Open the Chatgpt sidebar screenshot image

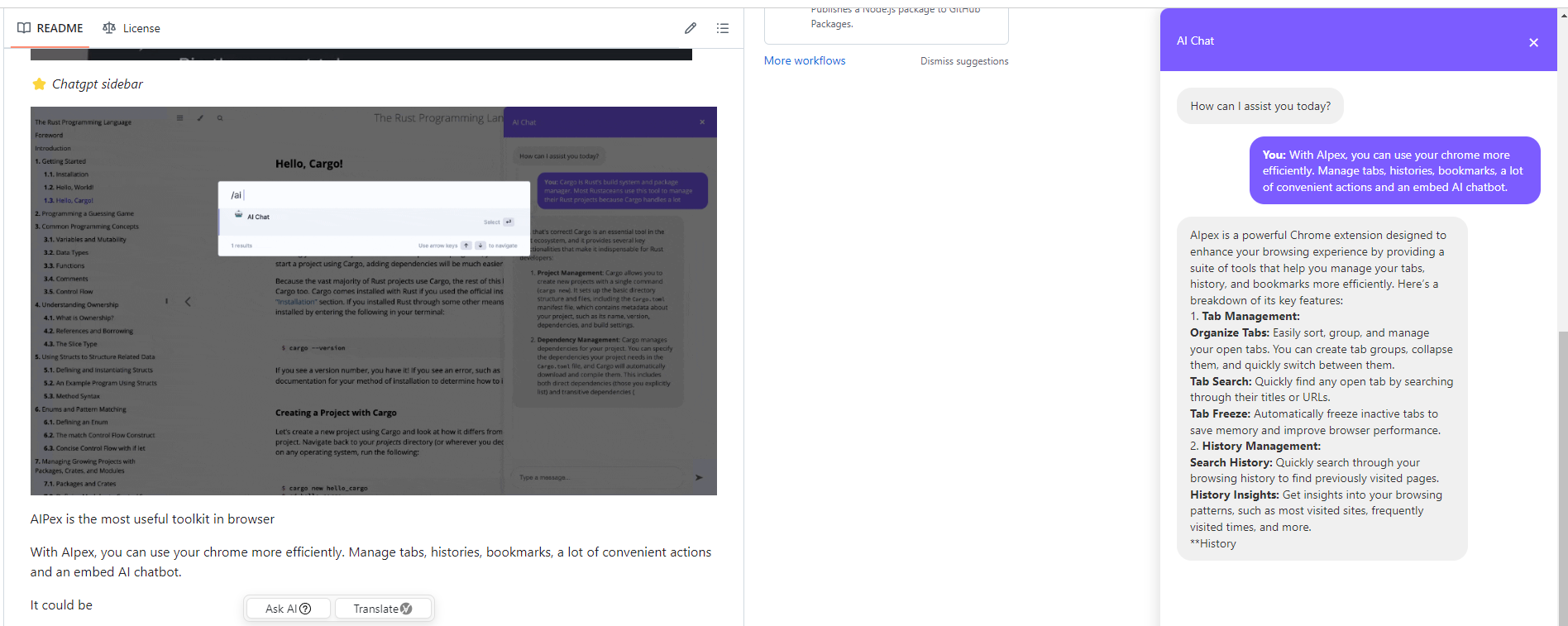(x=374, y=301)
